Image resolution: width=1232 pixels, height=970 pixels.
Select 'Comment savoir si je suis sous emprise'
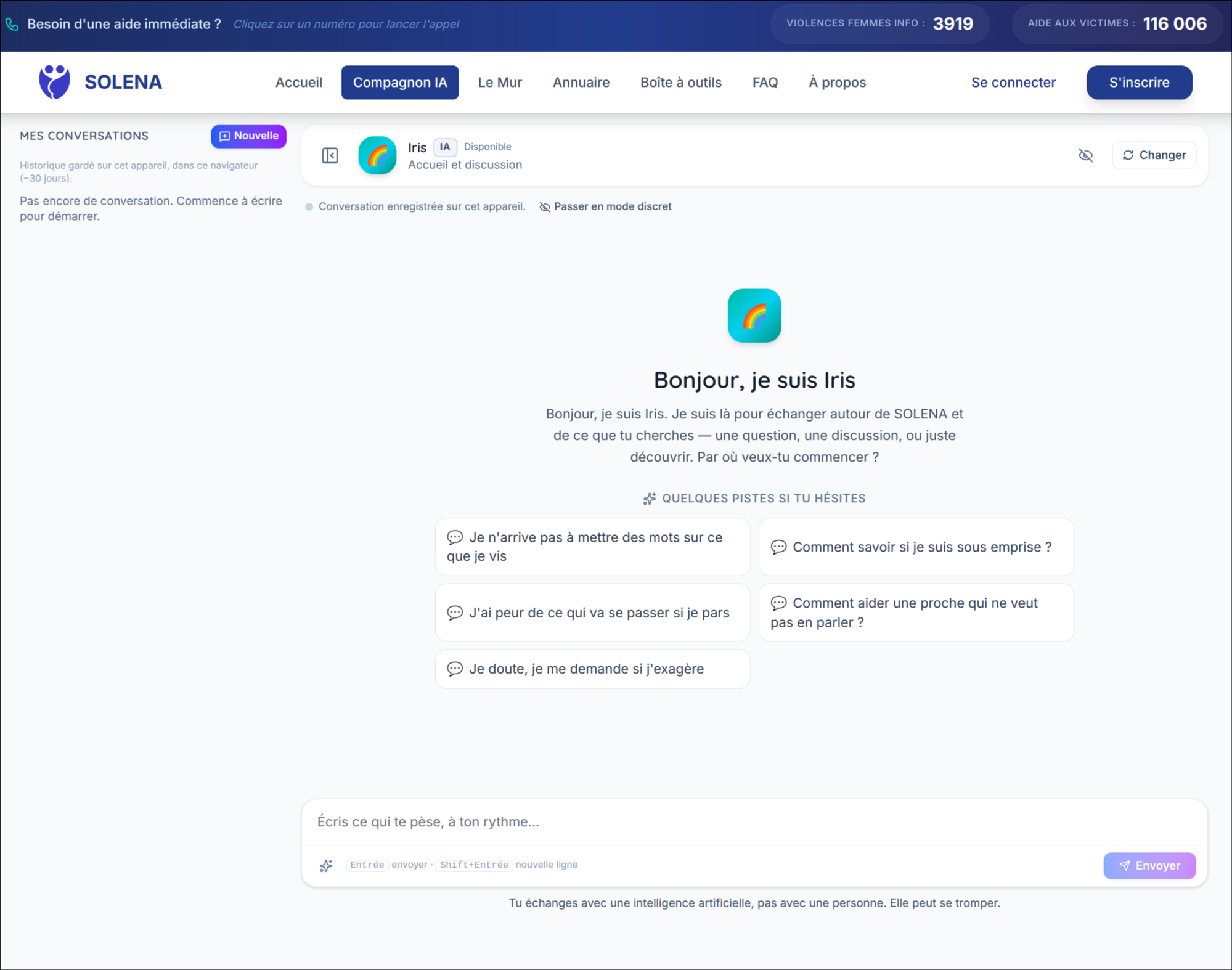pos(916,547)
